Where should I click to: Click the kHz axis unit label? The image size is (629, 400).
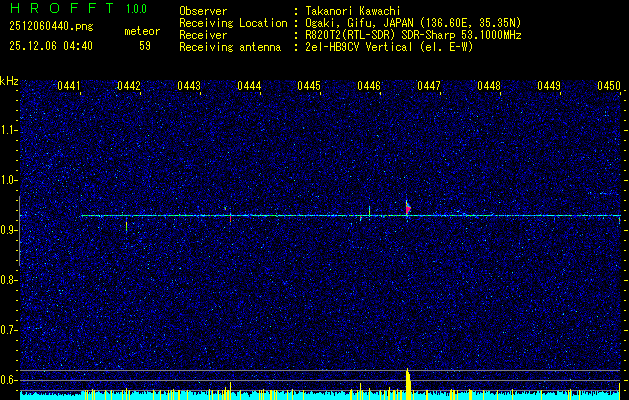(9, 81)
